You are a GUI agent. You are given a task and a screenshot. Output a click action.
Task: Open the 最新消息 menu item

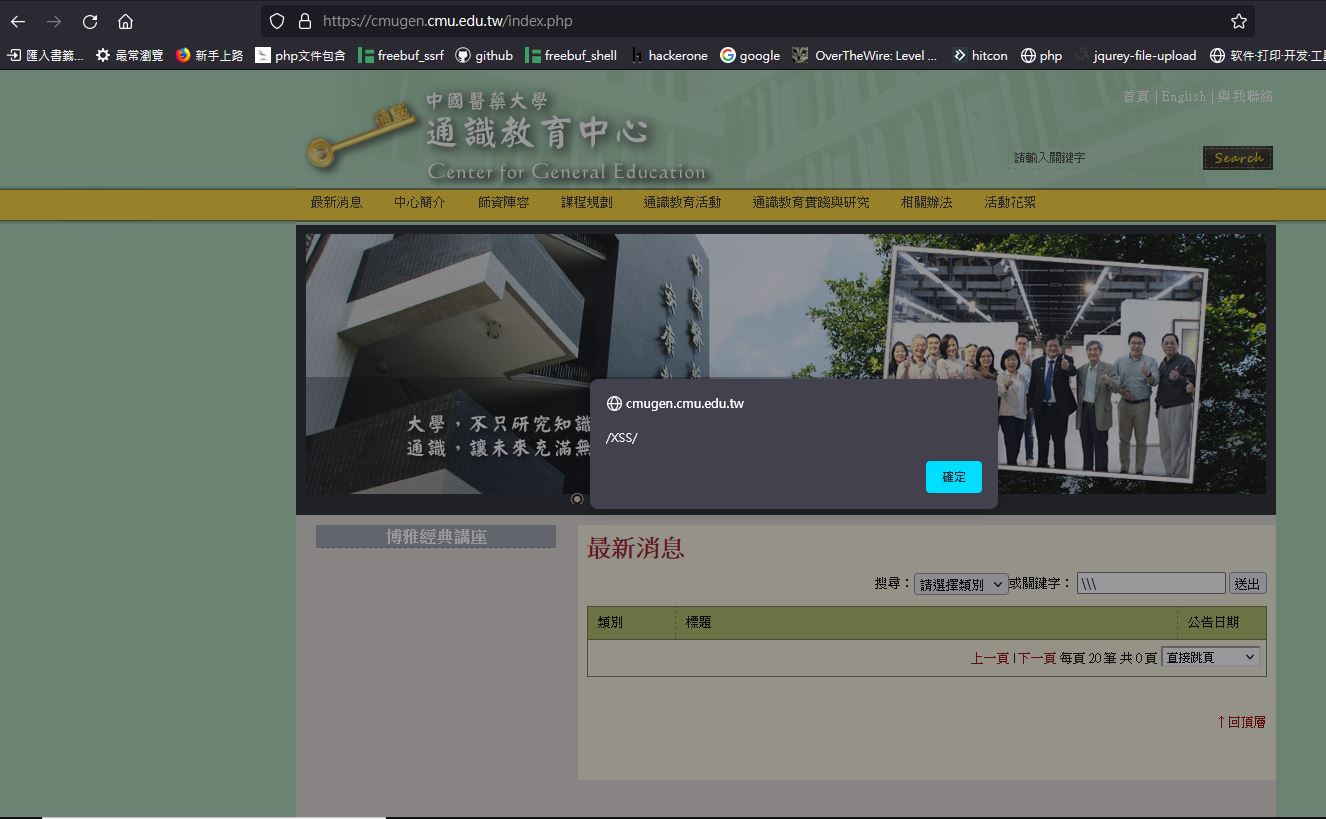[x=336, y=202]
